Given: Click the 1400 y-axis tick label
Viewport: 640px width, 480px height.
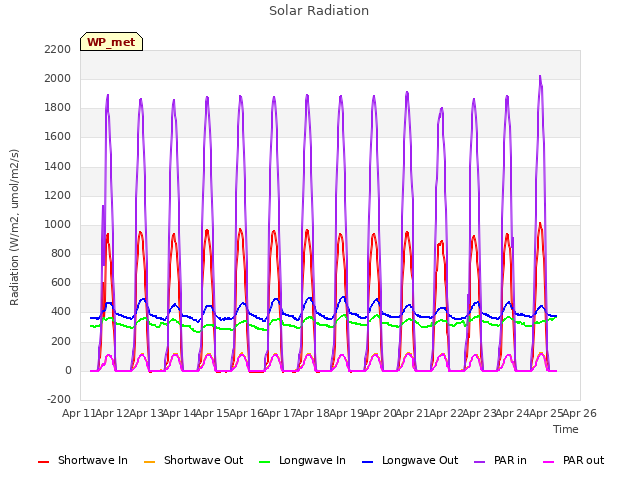Looking at the screenshot, I should [58, 166].
